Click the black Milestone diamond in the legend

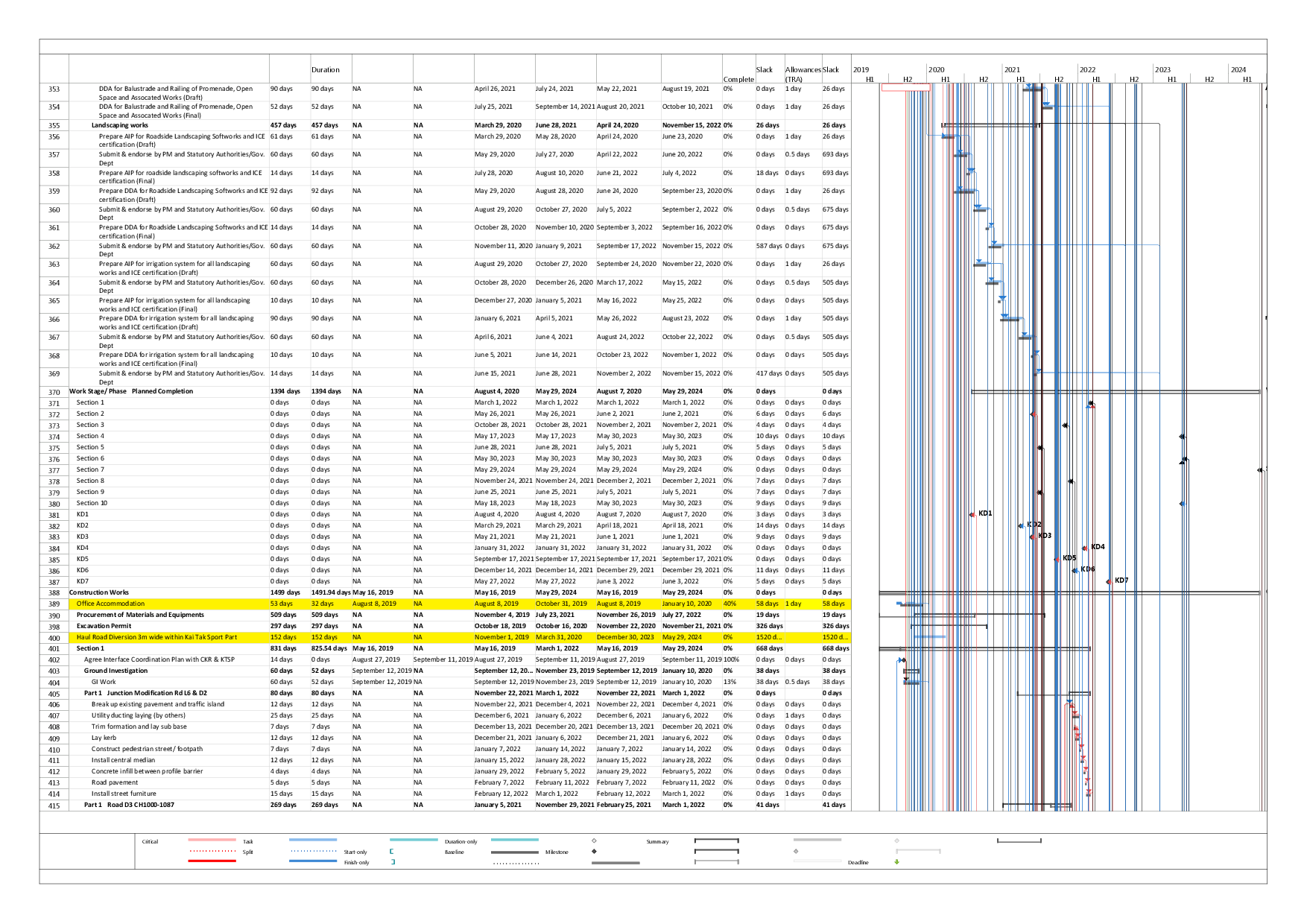coord(594,851)
